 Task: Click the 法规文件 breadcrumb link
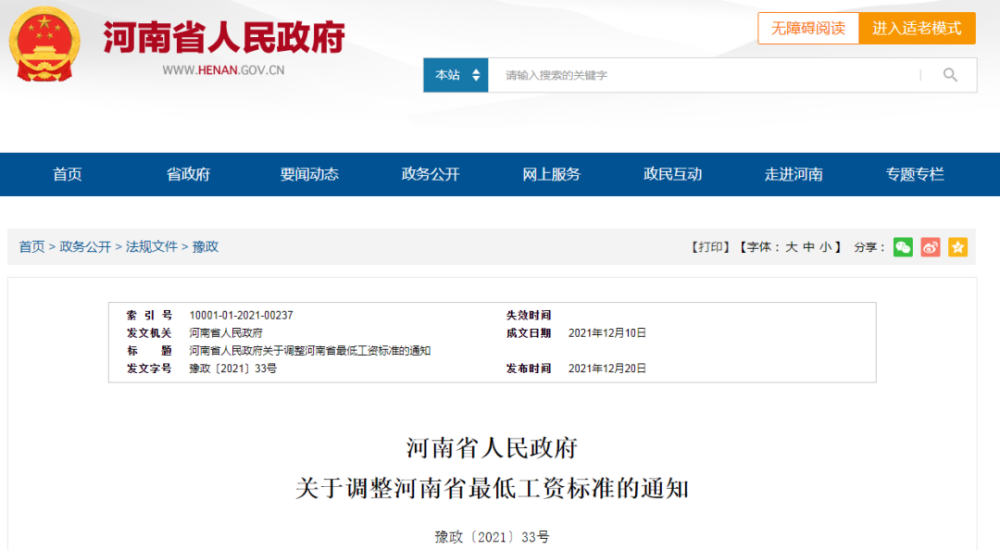pyautogui.click(x=152, y=247)
